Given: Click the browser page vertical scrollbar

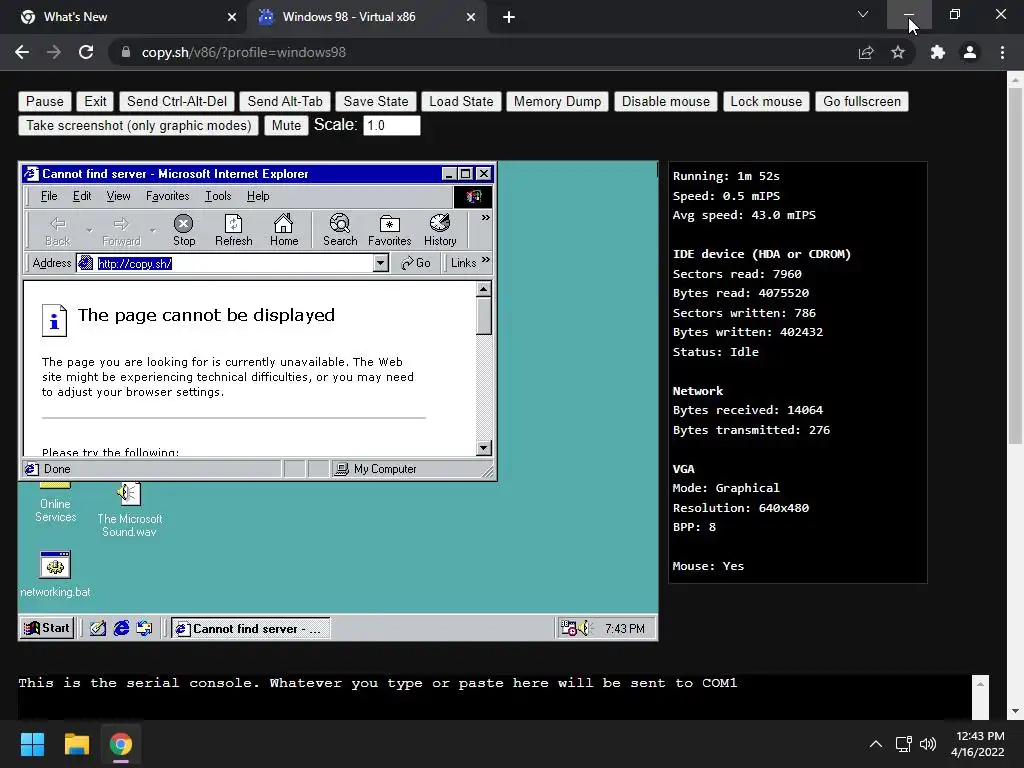Looking at the screenshot, I should point(1015,264).
